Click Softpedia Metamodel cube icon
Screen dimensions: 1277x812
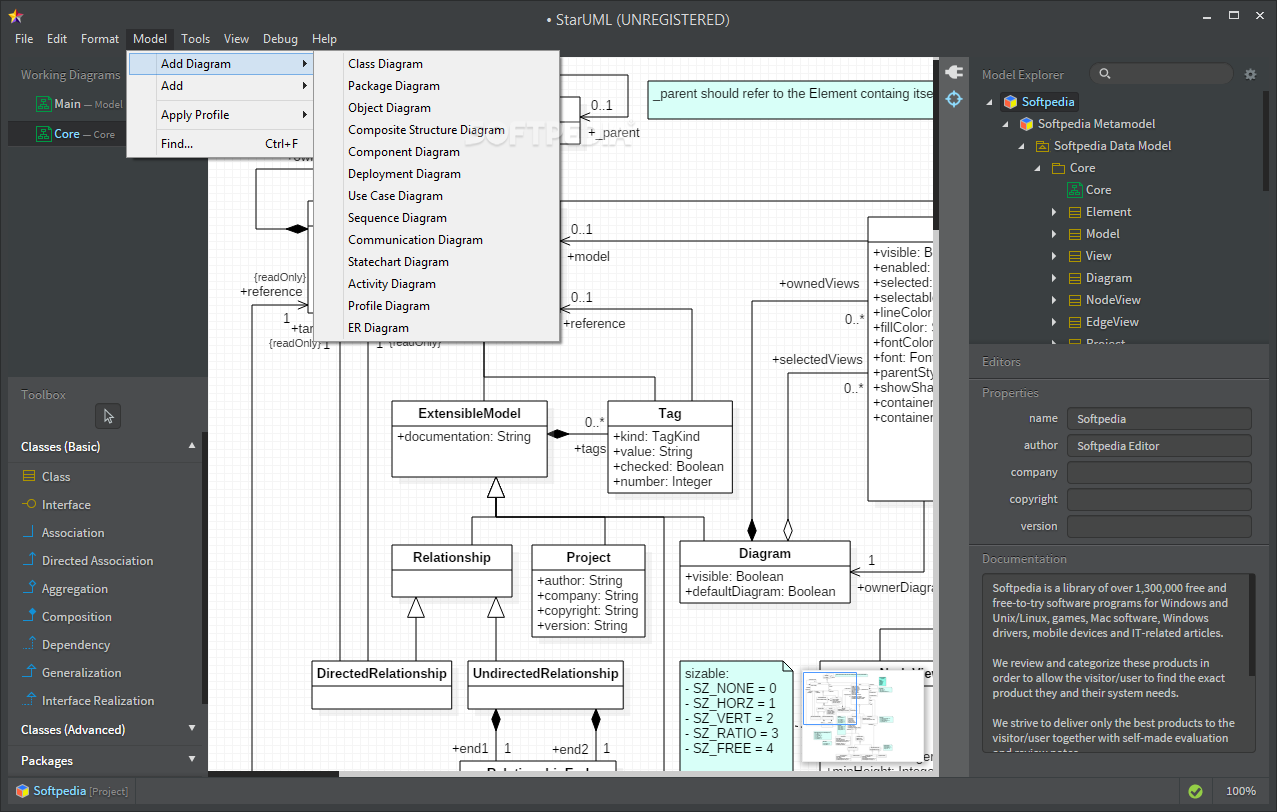coord(1026,124)
